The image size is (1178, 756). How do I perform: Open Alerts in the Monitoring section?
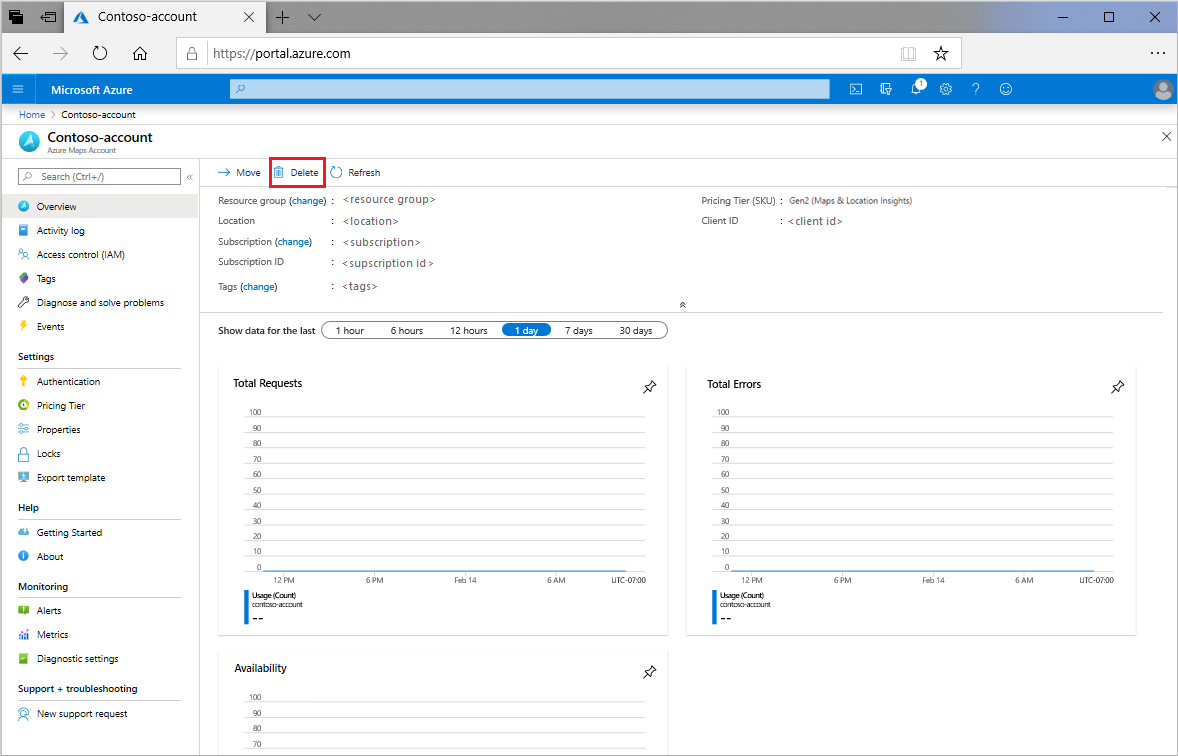click(x=47, y=610)
